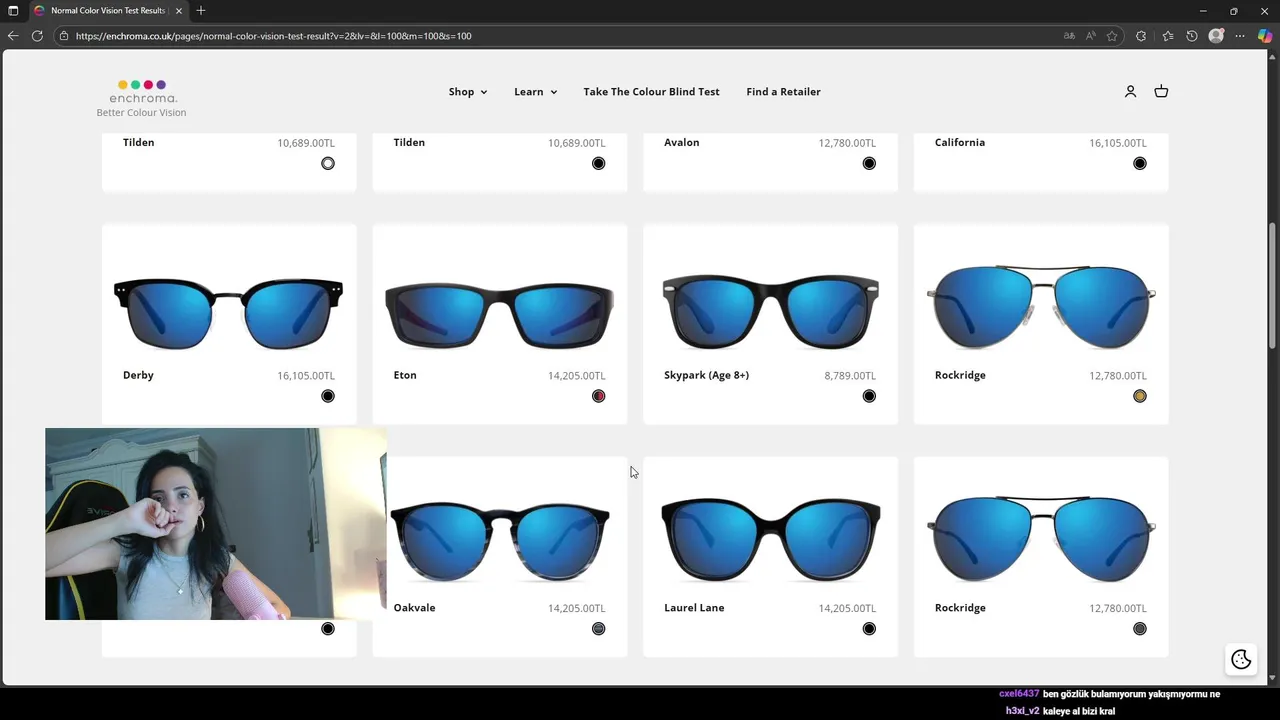
Task: Pick the gold Rockridge colour swatch
Action: click(x=1140, y=396)
